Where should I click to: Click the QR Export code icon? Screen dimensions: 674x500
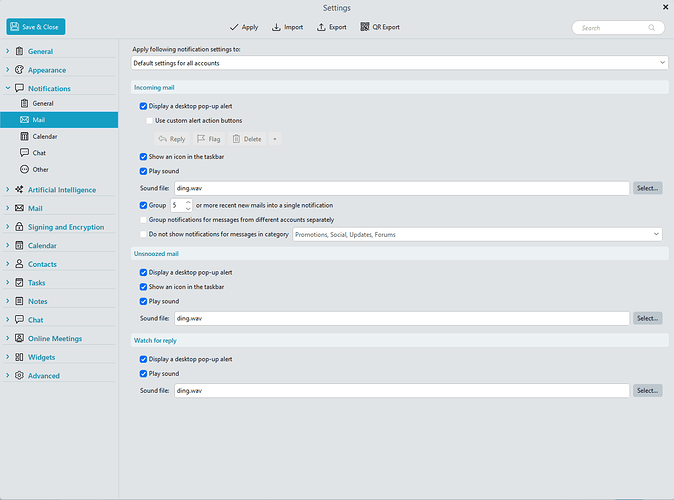click(x=365, y=27)
